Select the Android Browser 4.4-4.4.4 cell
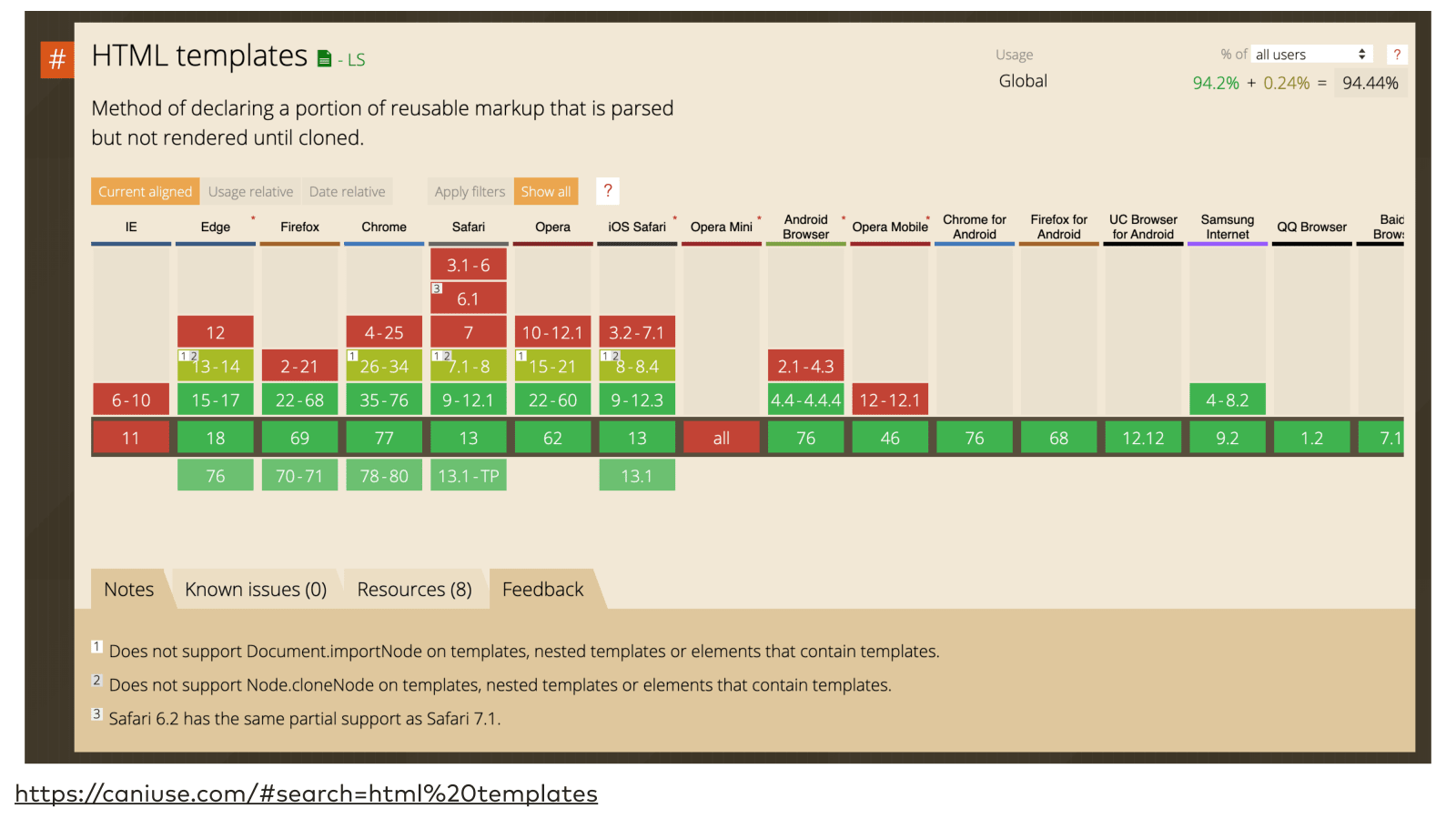This screenshot has height=819, width=1456. point(806,399)
